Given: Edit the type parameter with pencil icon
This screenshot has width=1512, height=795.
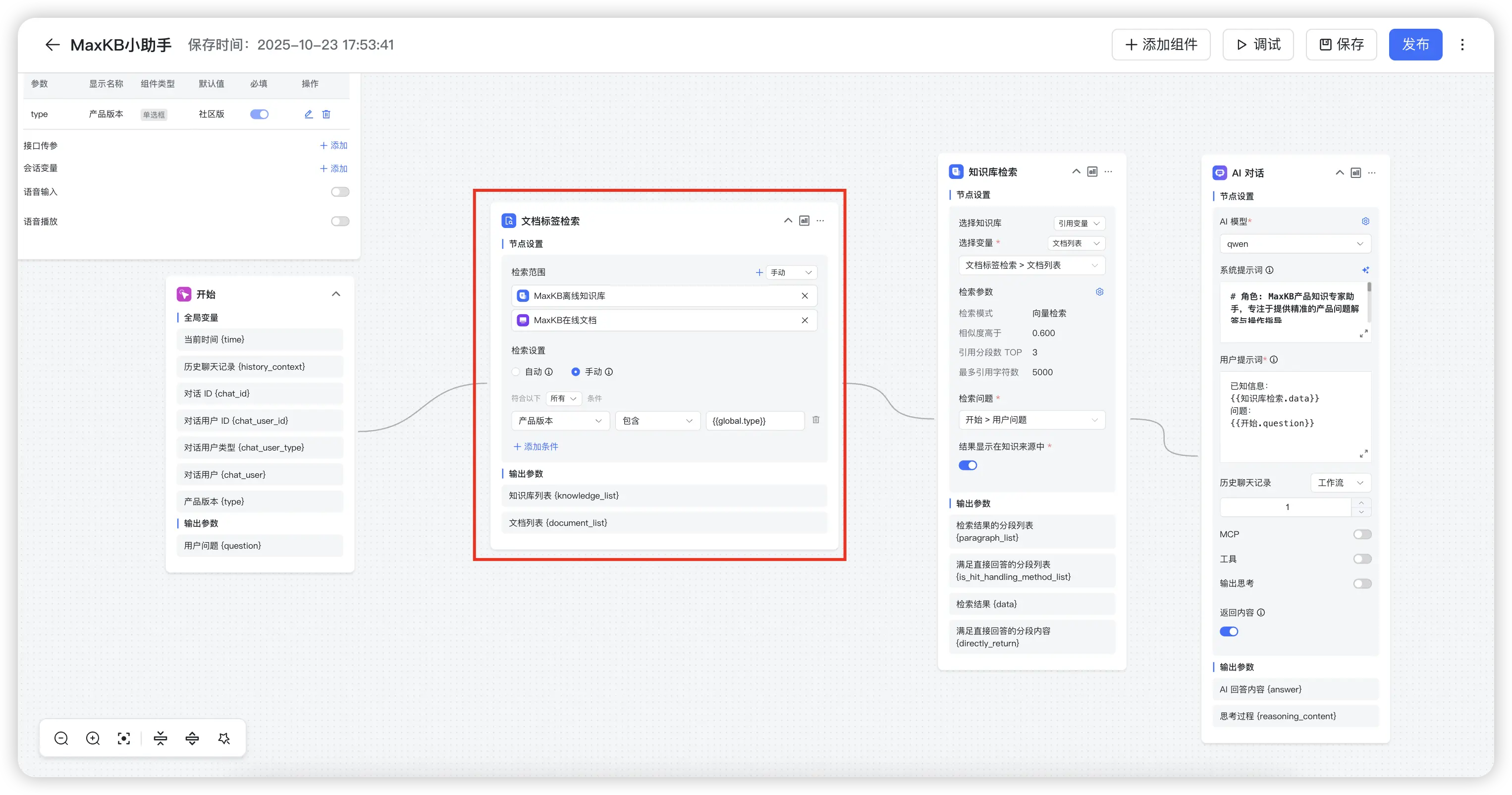Looking at the screenshot, I should pyautogui.click(x=309, y=114).
